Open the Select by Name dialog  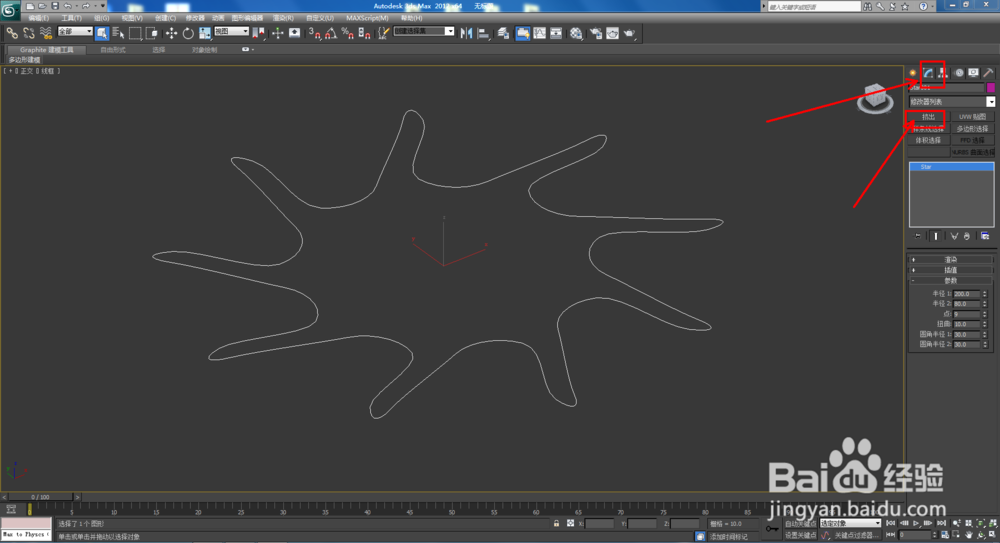pyautogui.click(x=118, y=33)
